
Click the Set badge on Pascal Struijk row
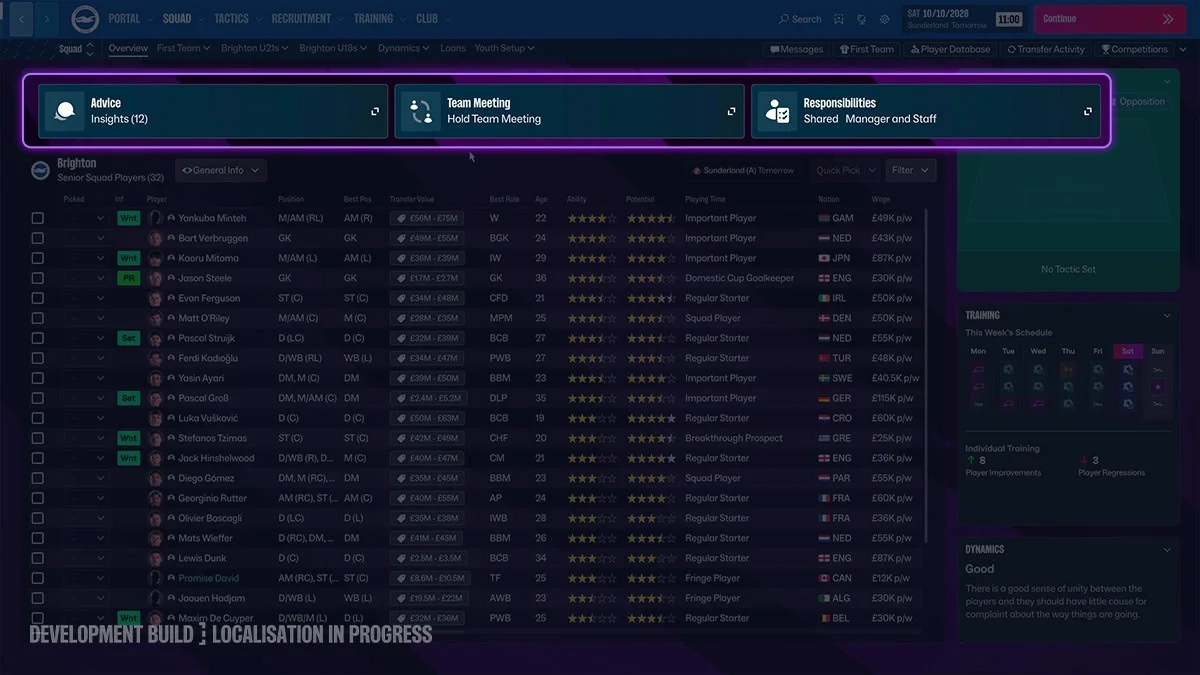click(x=128, y=338)
